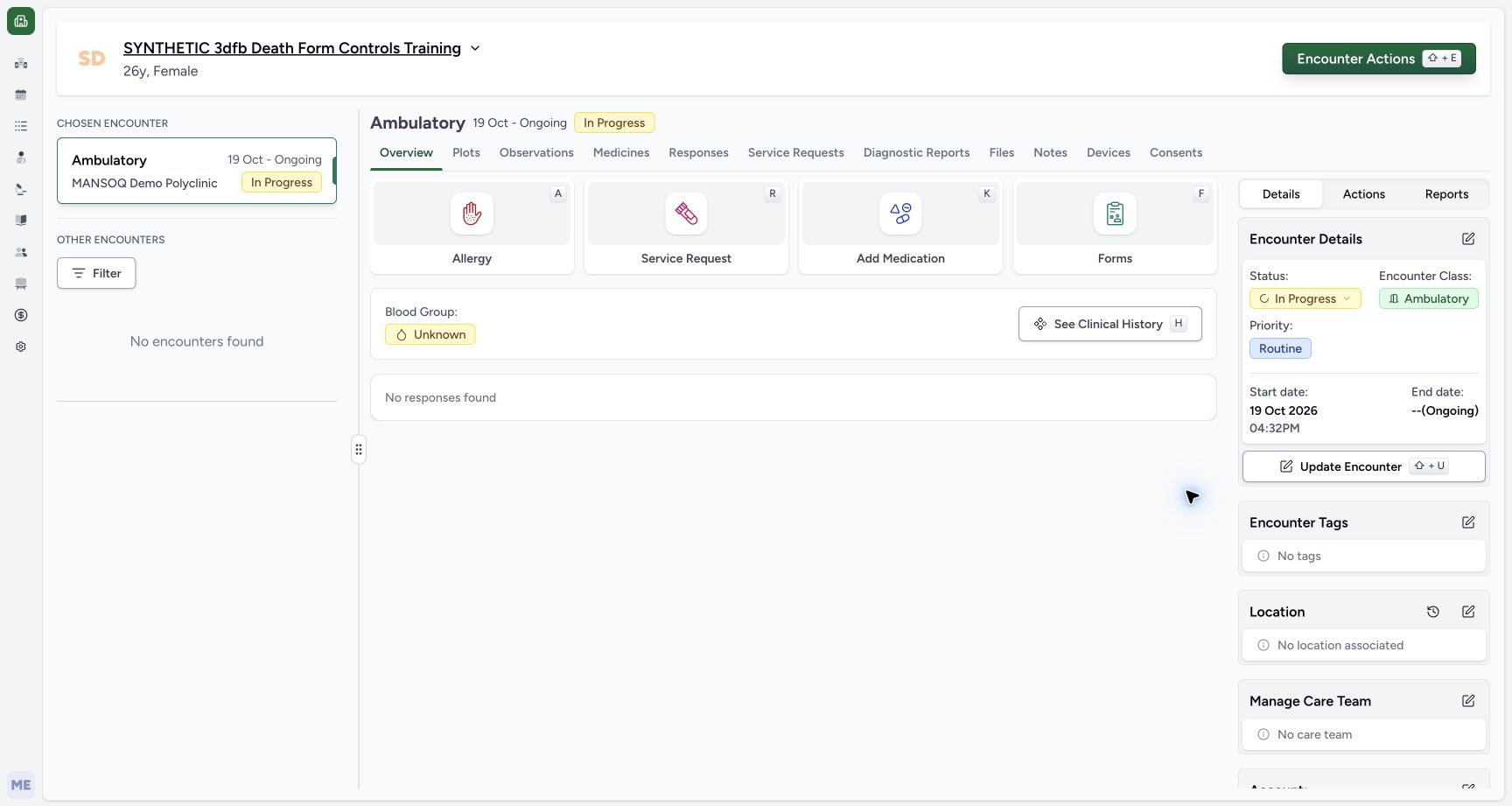Image resolution: width=1512 pixels, height=806 pixels.
Task: Select the Diagnostic Reports tab
Action: [x=916, y=152]
